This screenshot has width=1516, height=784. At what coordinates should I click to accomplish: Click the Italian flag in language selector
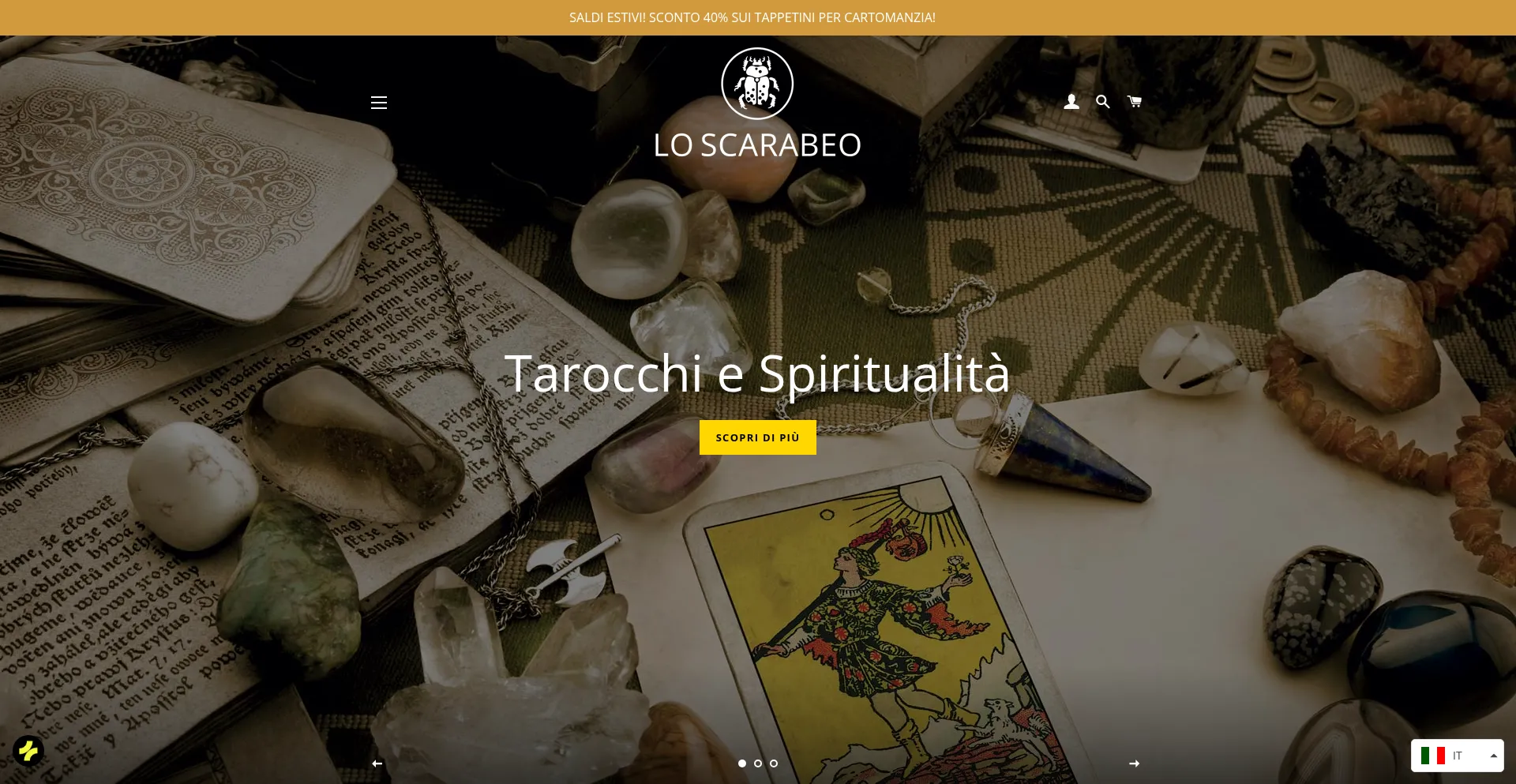tap(1433, 756)
